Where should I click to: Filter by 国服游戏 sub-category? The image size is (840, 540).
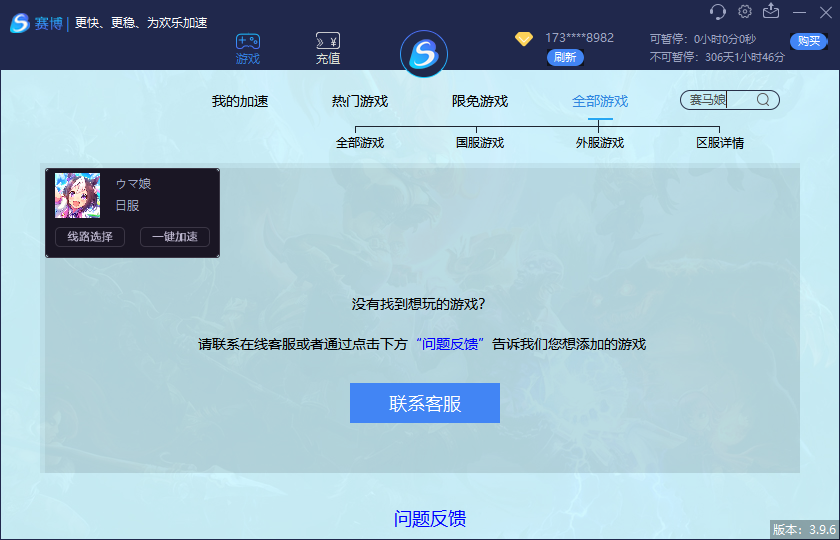tap(479, 143)
